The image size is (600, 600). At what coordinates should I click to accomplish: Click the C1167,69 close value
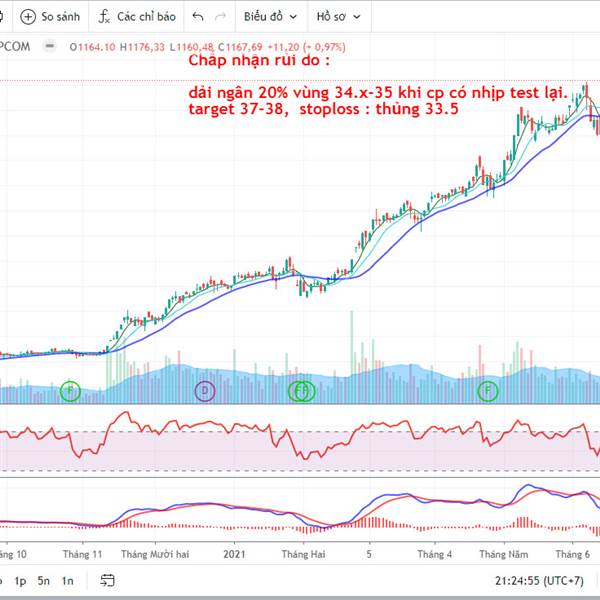click(240, 47)
